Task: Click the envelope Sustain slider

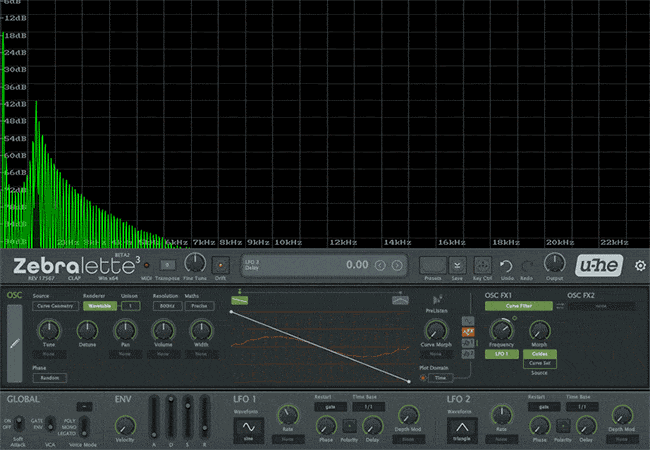Action: tap(188, 417)
